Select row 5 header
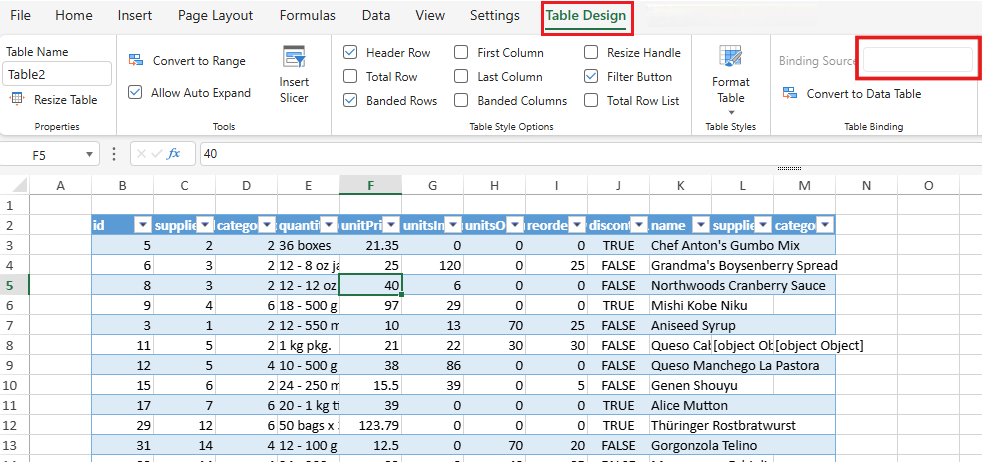Image resolution: width=982 pixels, height=462 pixels. (x=14, y=285)
